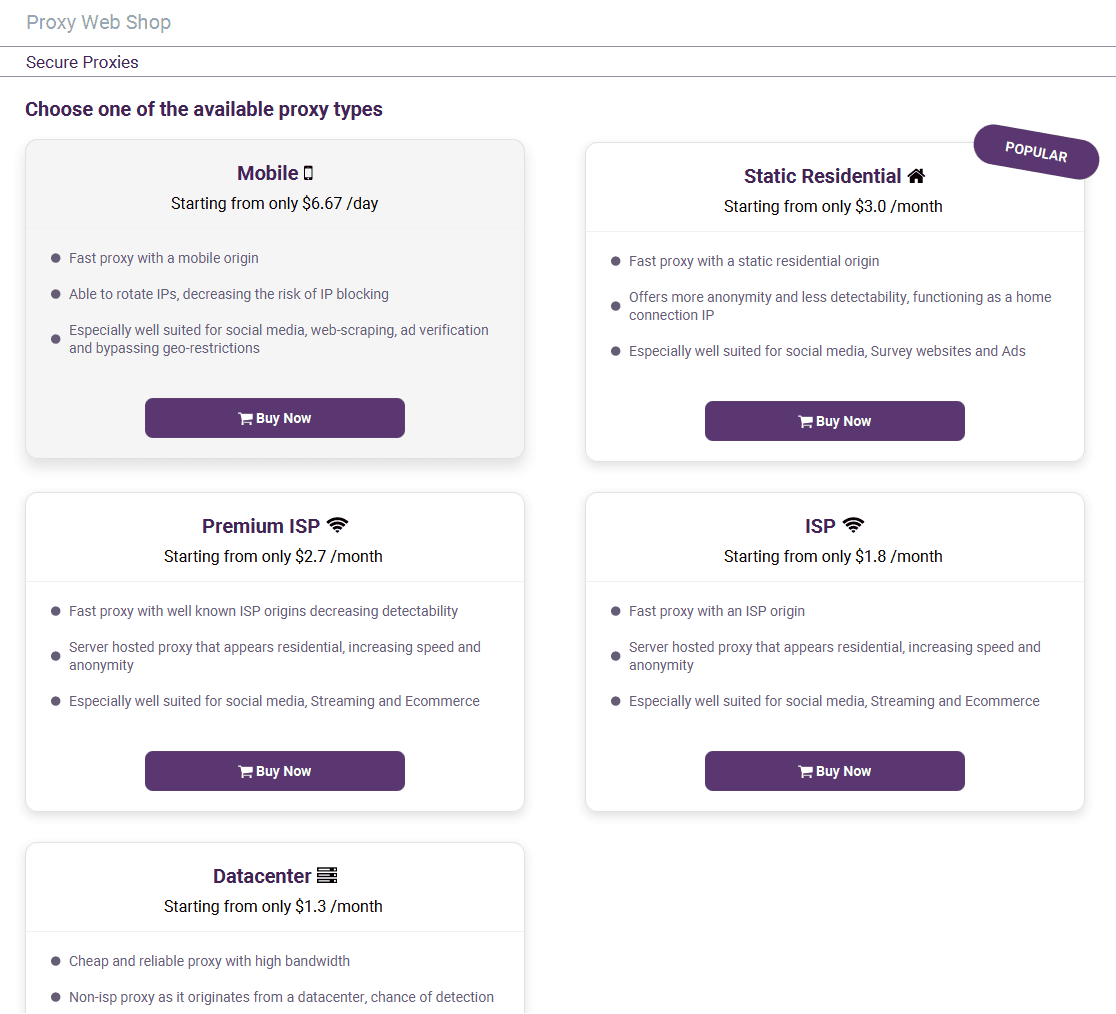This screenshot has width=1116, height=1014.
Task: Click the cart icon in Premium ISP's Buy Now button
Action: point(245,772)
